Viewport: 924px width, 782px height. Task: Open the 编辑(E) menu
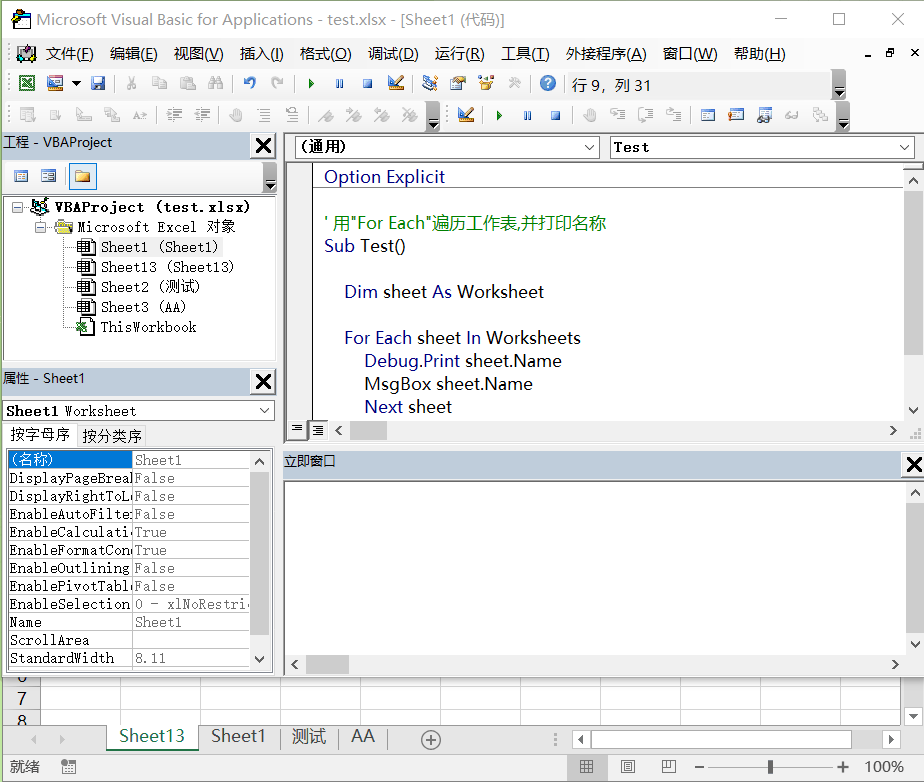(x=134, y=54)
